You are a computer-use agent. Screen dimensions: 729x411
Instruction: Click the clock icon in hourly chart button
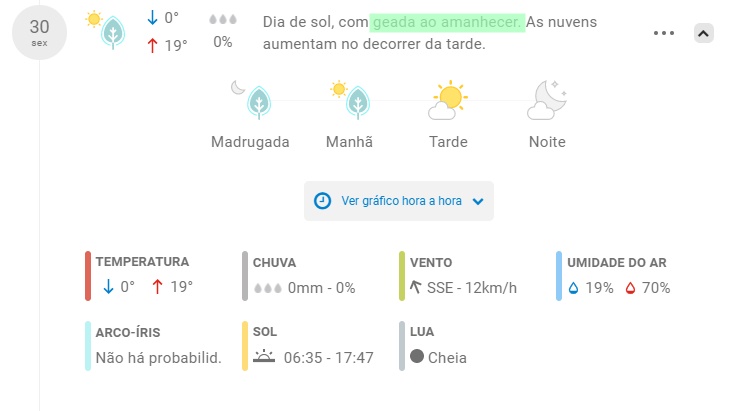point(322,201)
